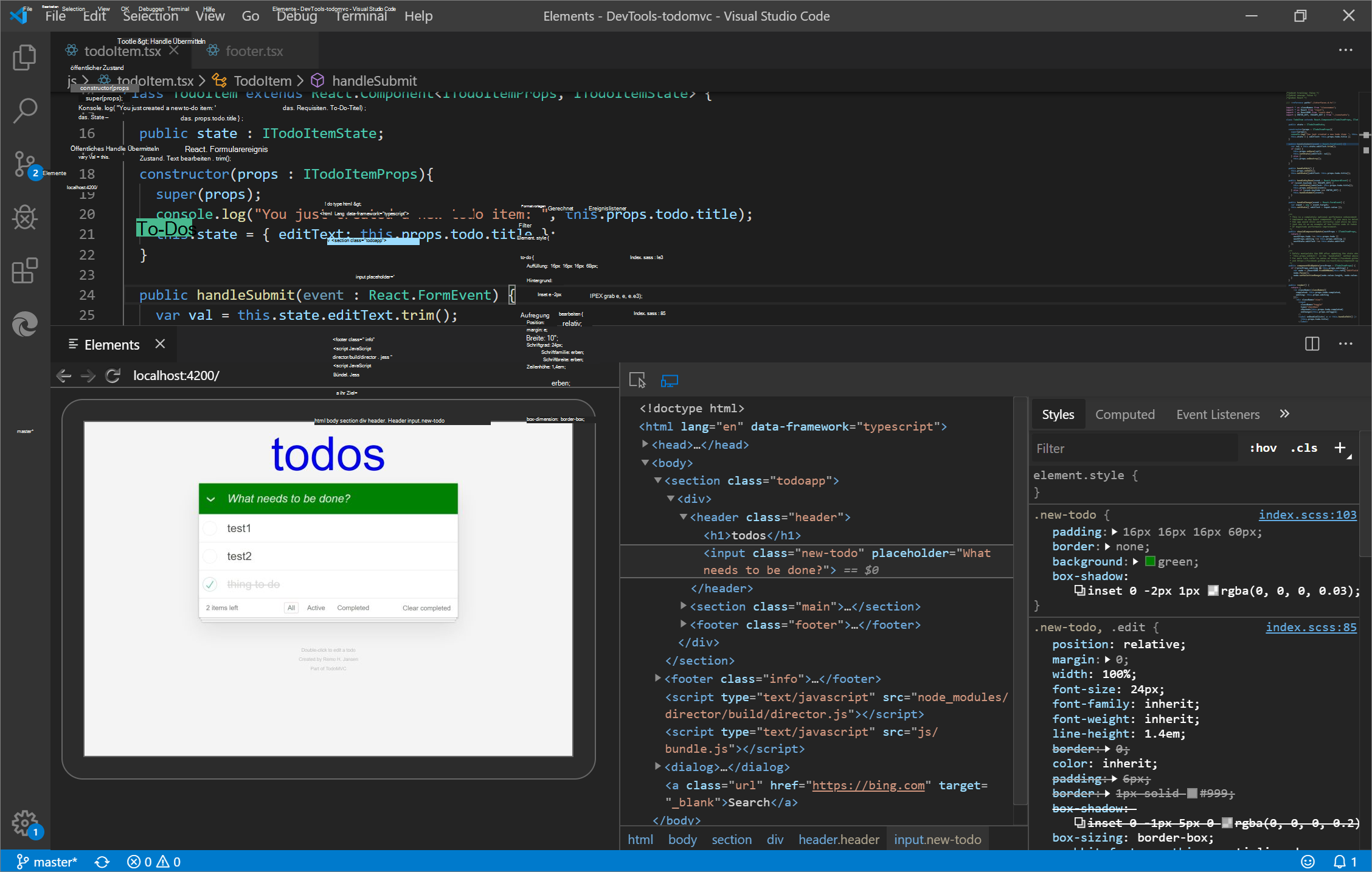This screenshot has width=1372, height=872.
Task: Activate the inspect element picker tool
Action: [x=637, y=381]
